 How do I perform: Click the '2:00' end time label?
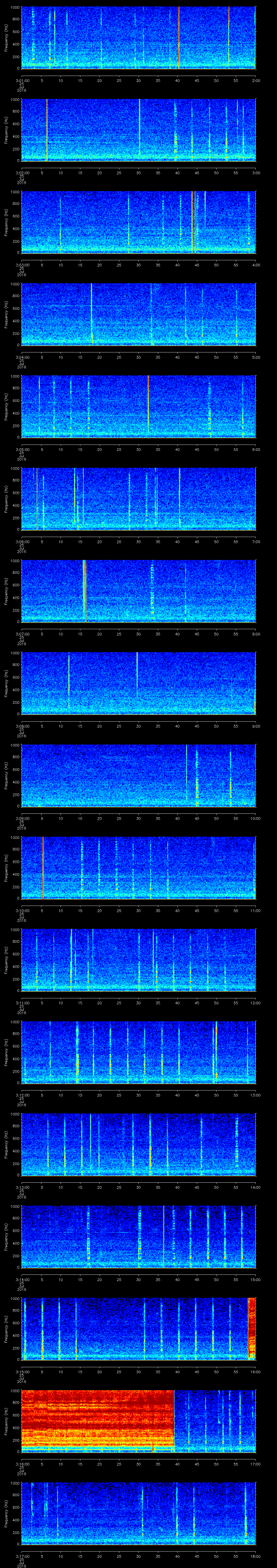click(256, 80)
